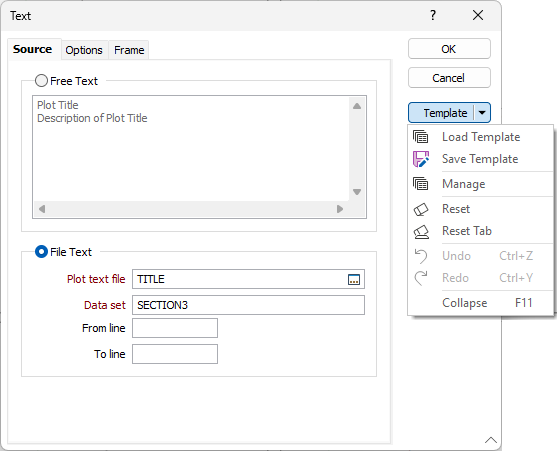Image resolution: width=557 pixels, height=451 pixels.
Task: Click the Cancel button
Action: point(449,78)
